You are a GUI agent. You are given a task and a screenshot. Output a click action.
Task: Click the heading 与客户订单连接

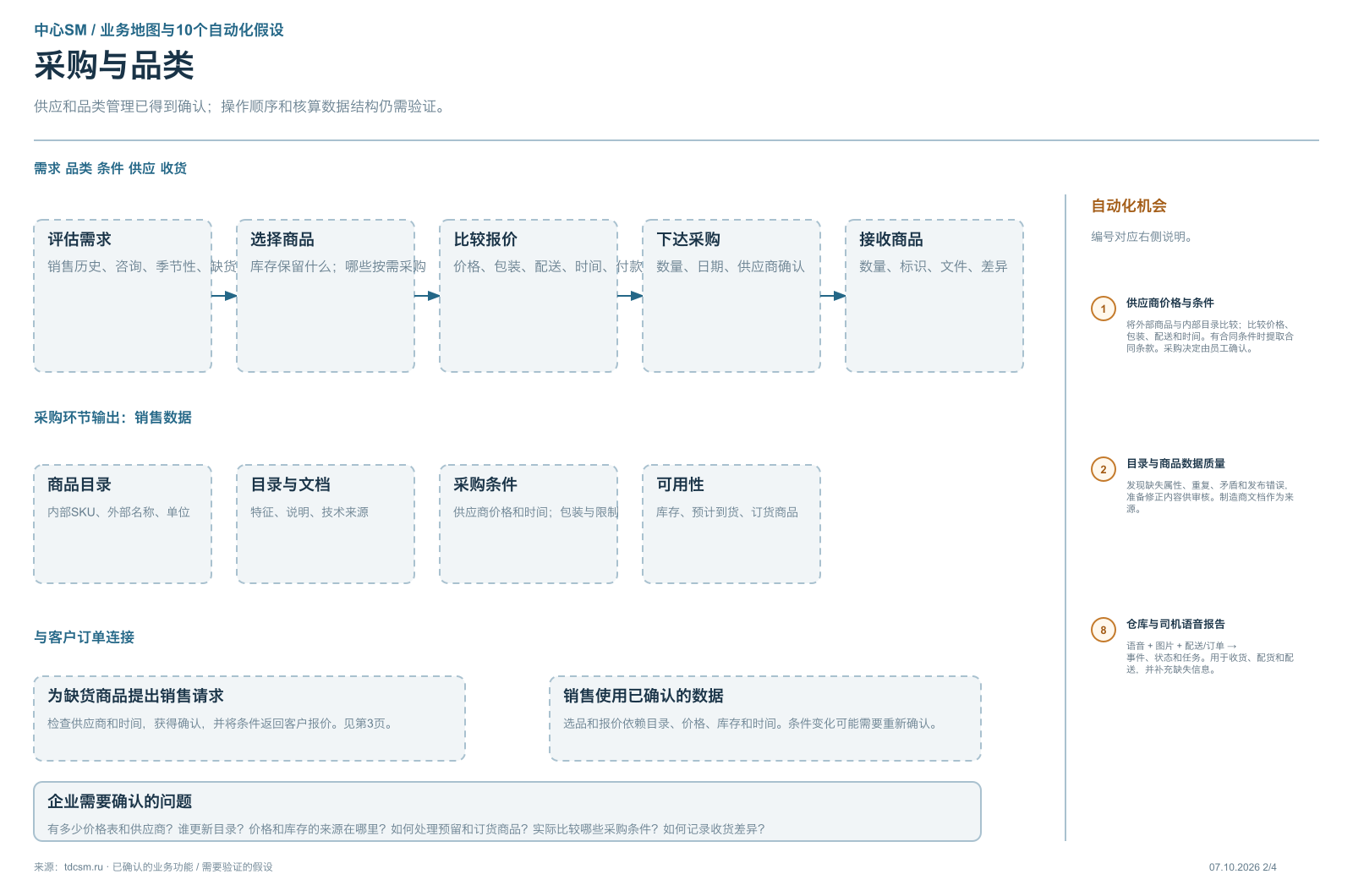click(84, 637)
